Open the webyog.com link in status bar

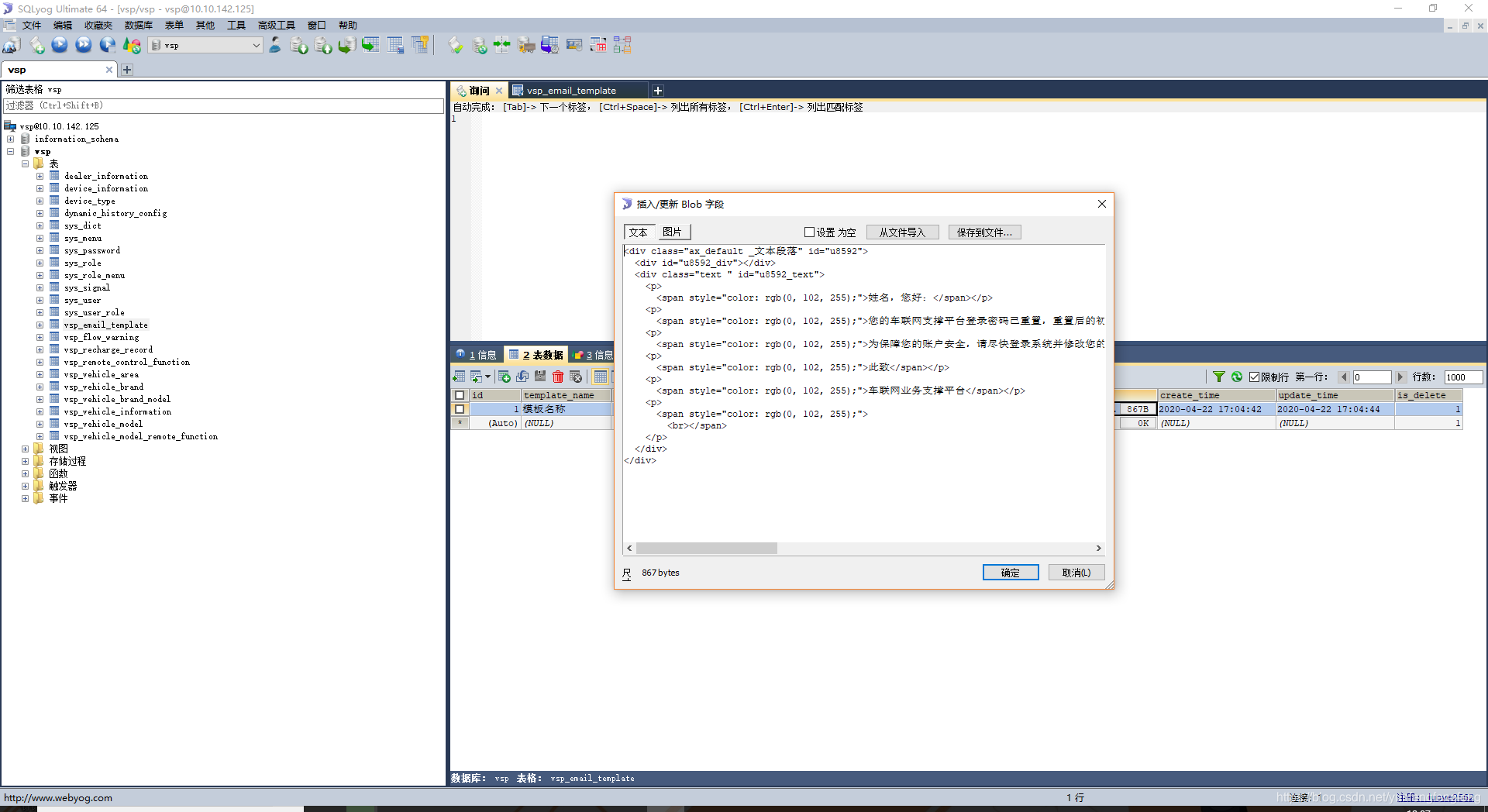[58, 797]
